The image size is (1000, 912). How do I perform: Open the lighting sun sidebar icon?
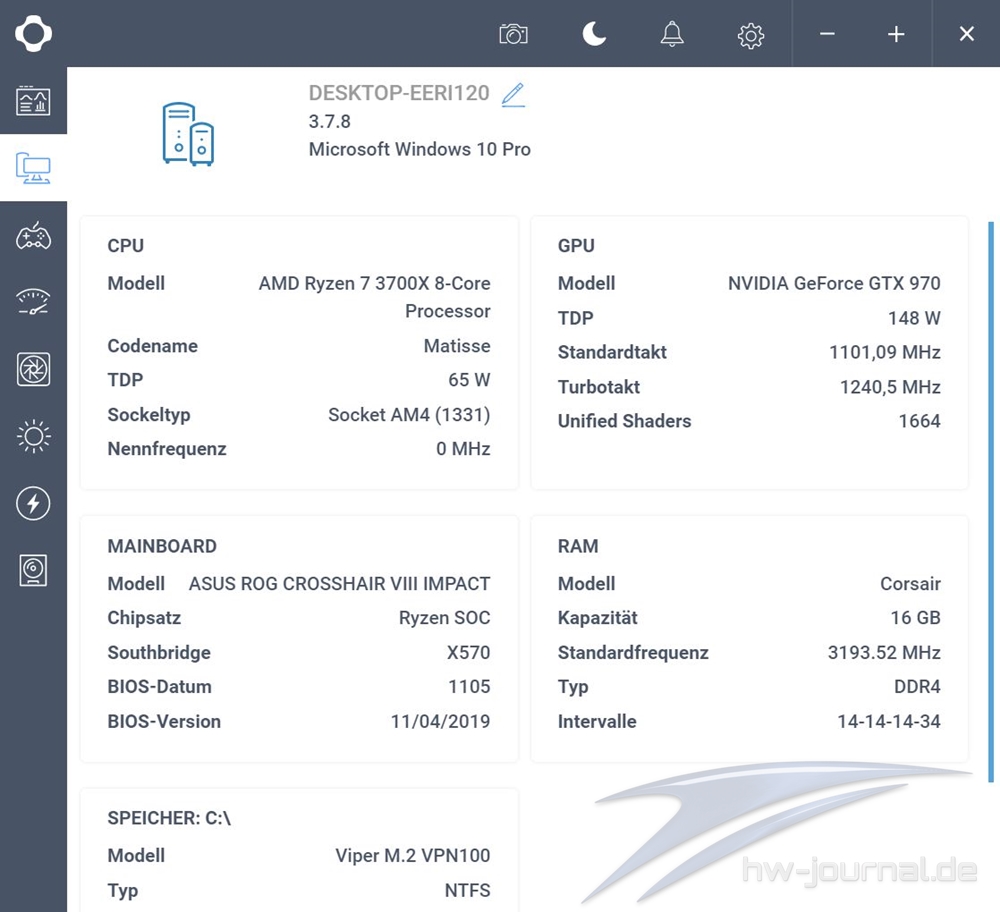pos(33,436)
